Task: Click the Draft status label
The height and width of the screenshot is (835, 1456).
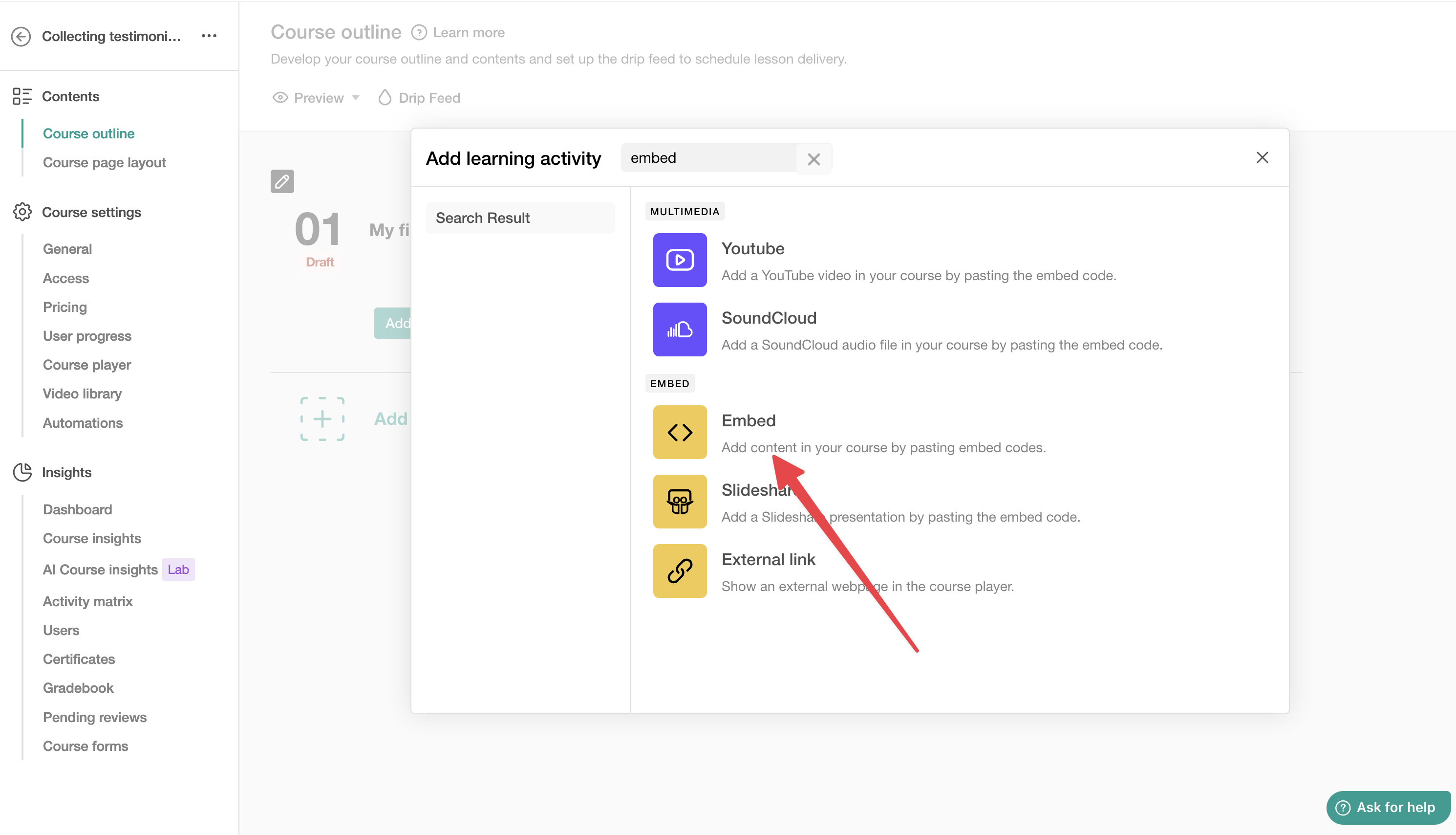Action: pos(320,262)
